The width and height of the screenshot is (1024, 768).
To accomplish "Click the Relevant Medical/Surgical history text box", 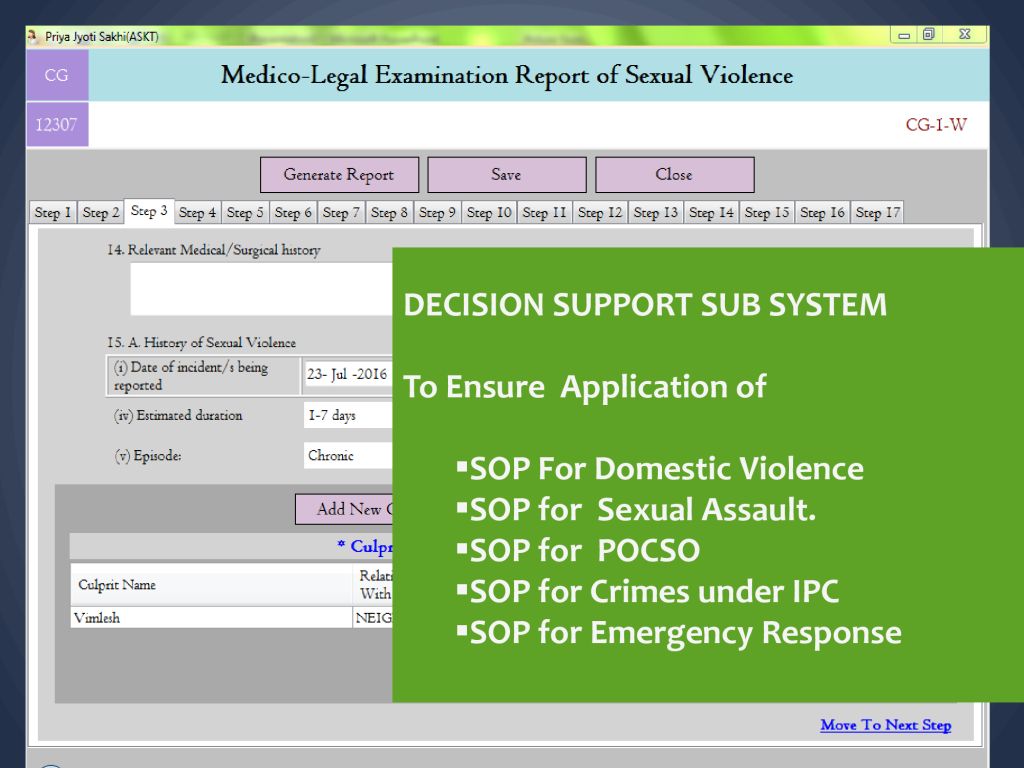I will [x=261, y=290].
